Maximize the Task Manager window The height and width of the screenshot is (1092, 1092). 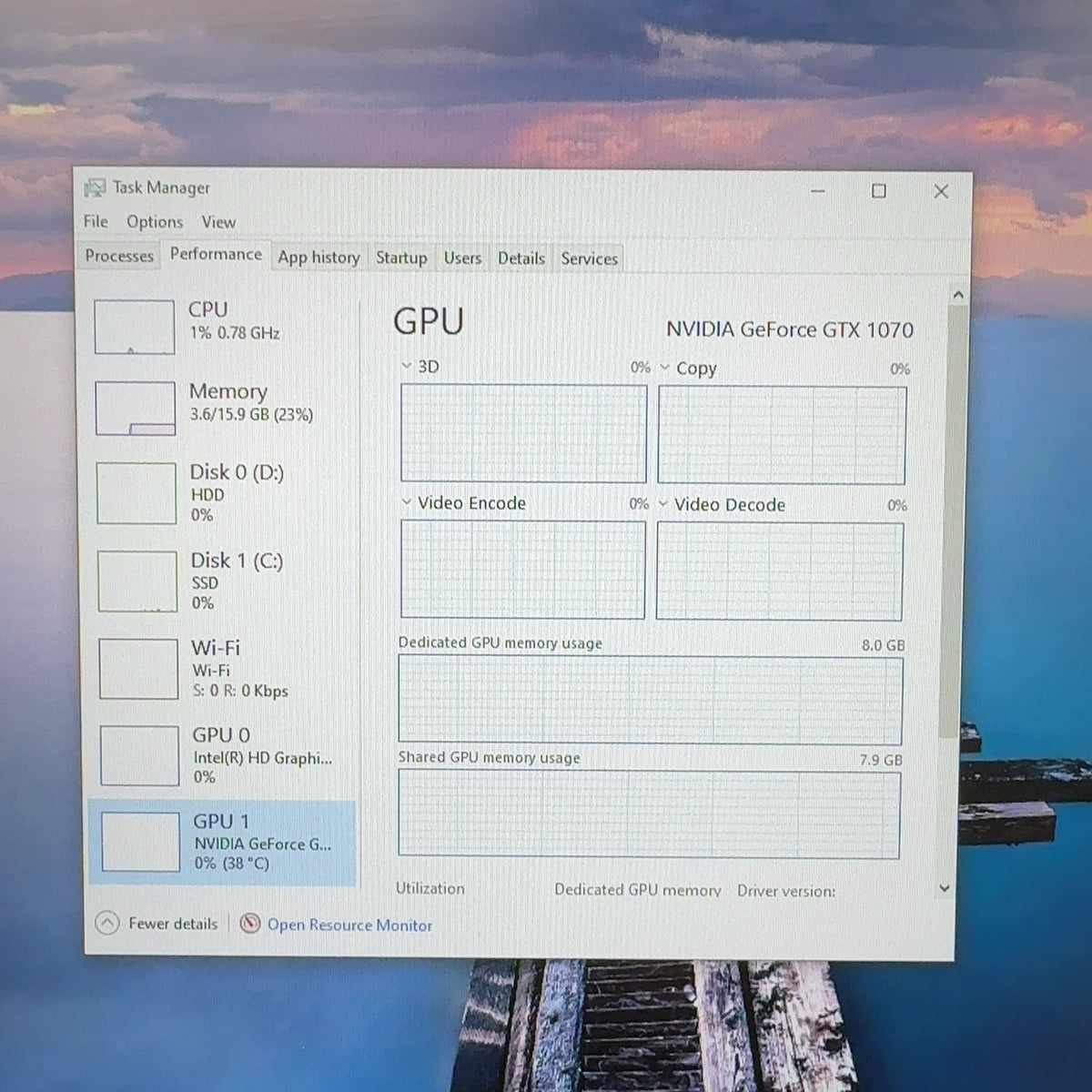pos(879,191)
